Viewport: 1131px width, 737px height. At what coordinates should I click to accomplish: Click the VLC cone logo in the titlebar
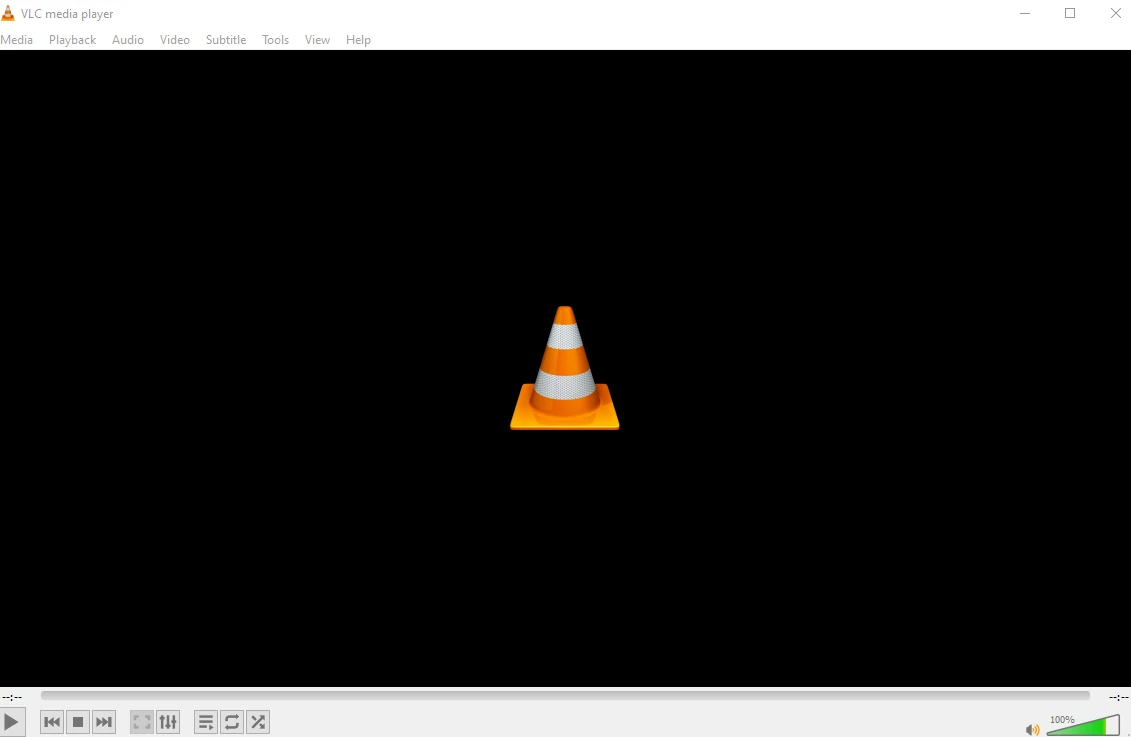tap(9, 12)
